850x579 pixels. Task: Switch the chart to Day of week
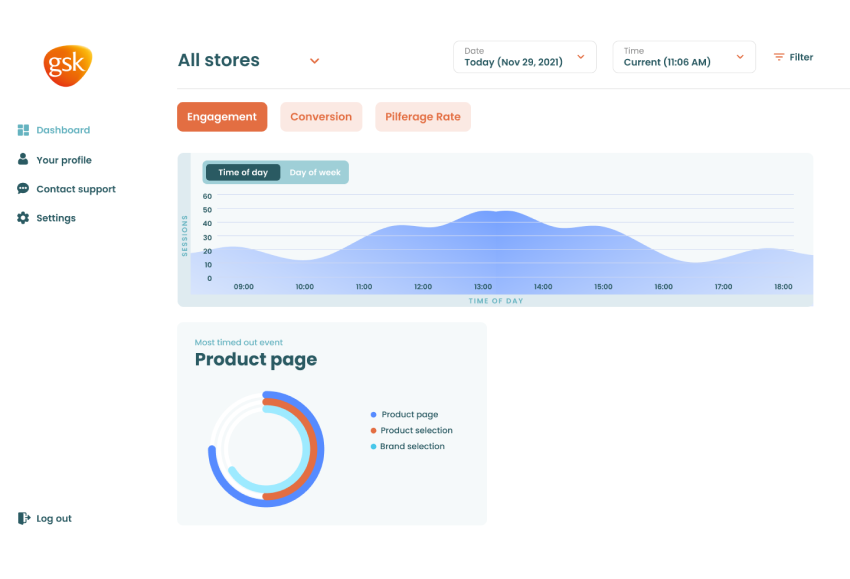pos(315,172)
